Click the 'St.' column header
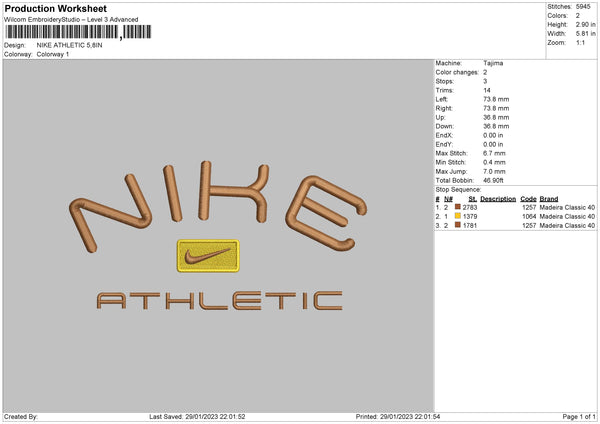Viewport: 600px width, 424px height. (473, 199)
